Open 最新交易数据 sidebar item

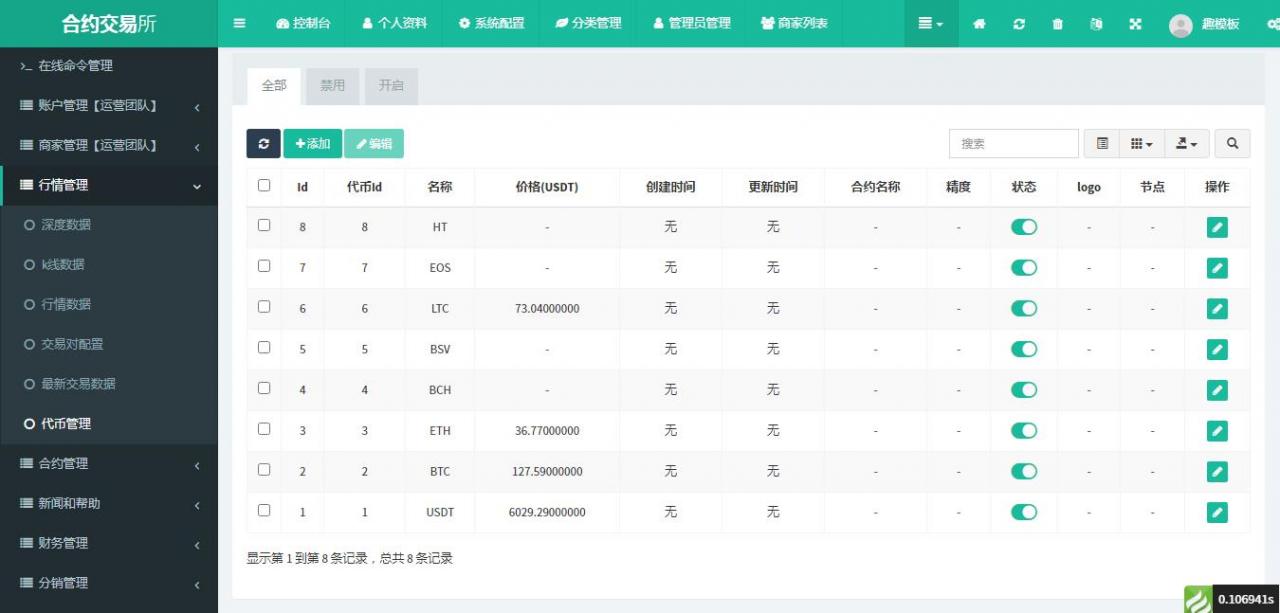109,384
